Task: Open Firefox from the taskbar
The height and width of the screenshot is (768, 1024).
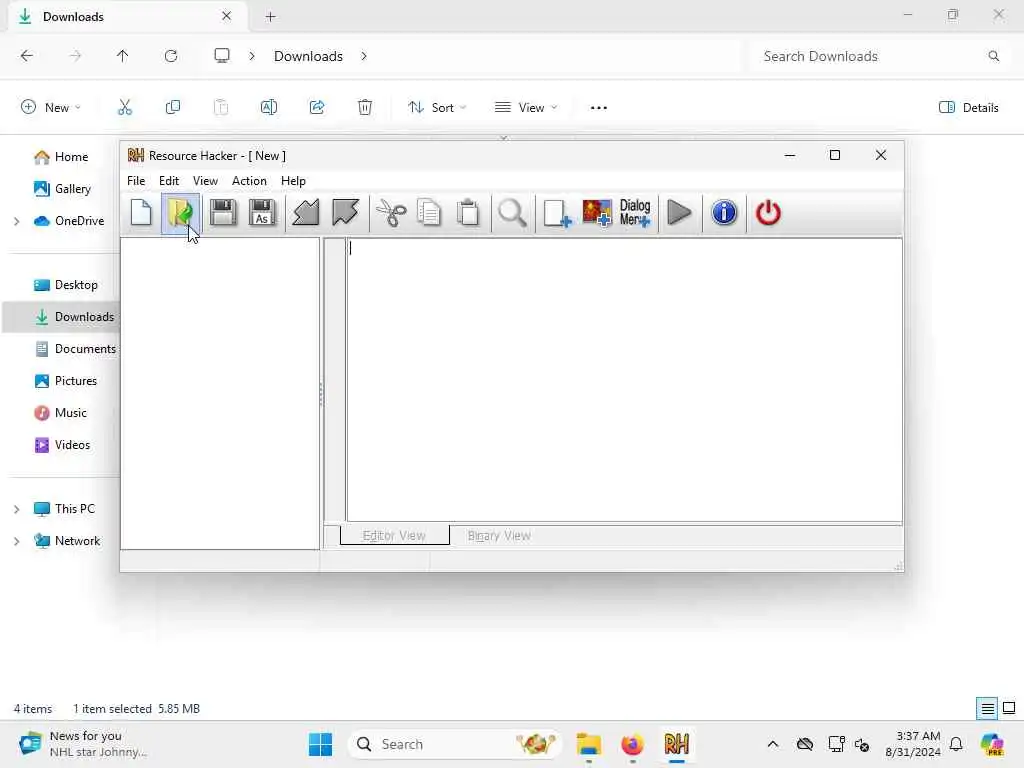Action: coord(632,744)
